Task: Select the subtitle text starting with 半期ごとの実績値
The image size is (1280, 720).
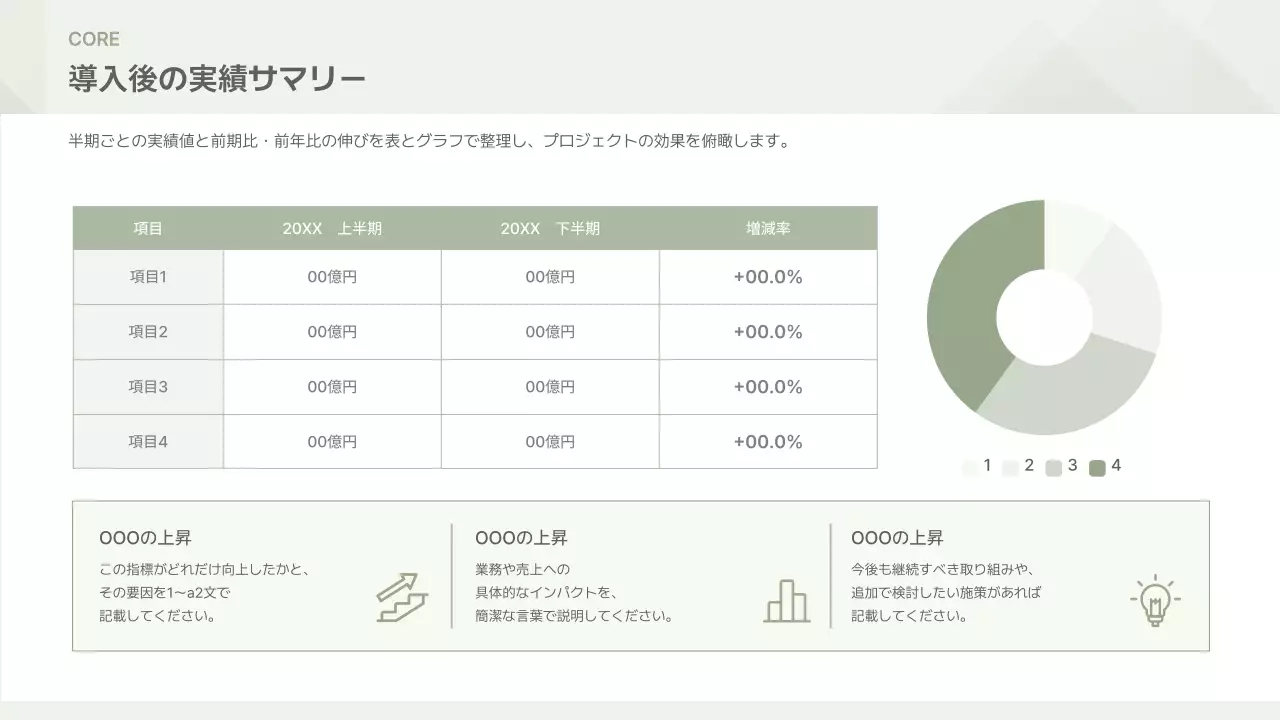Action: tap(430, 141)
